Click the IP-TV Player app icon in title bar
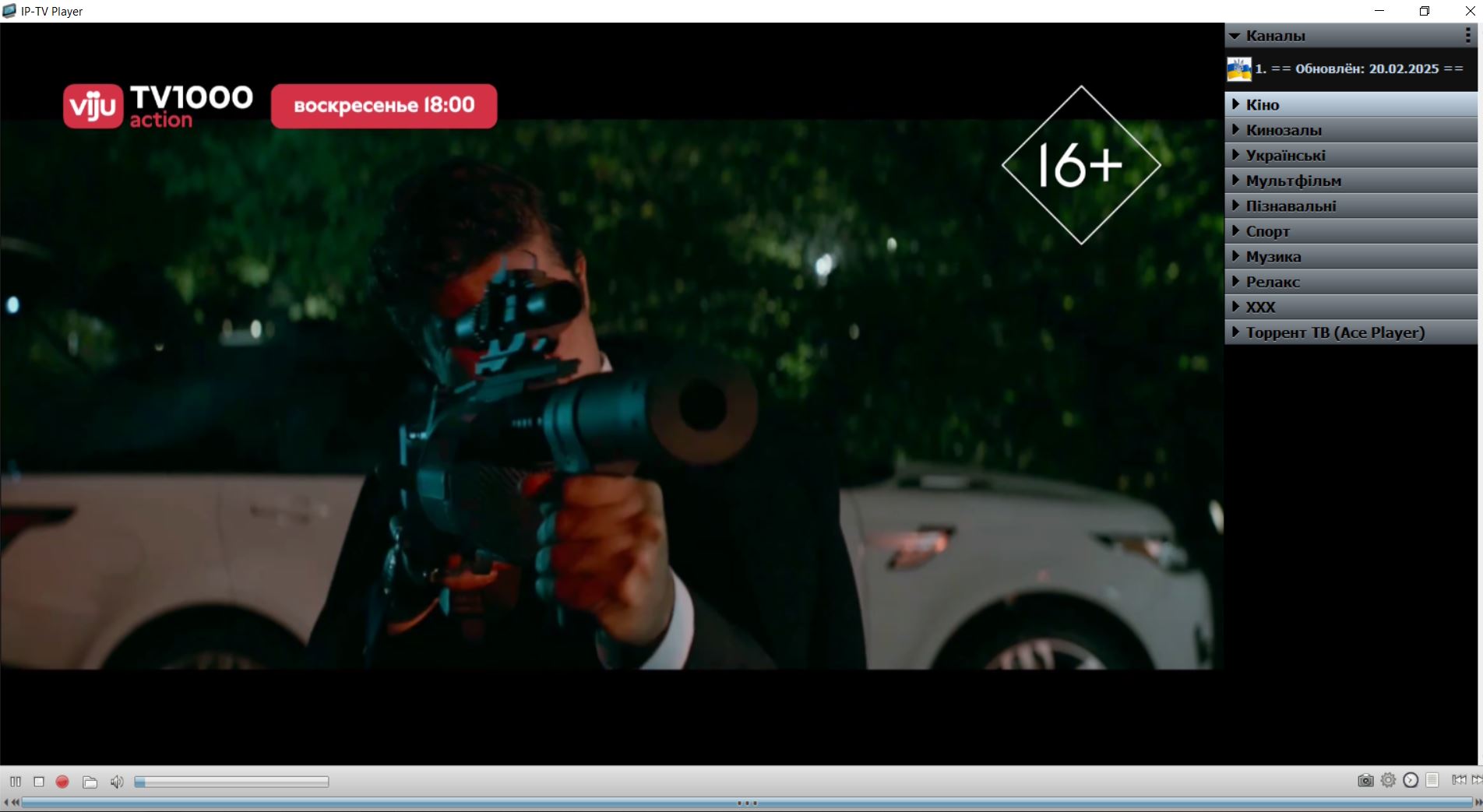This screenshot has height=812, width=1483. pos(9,11)
